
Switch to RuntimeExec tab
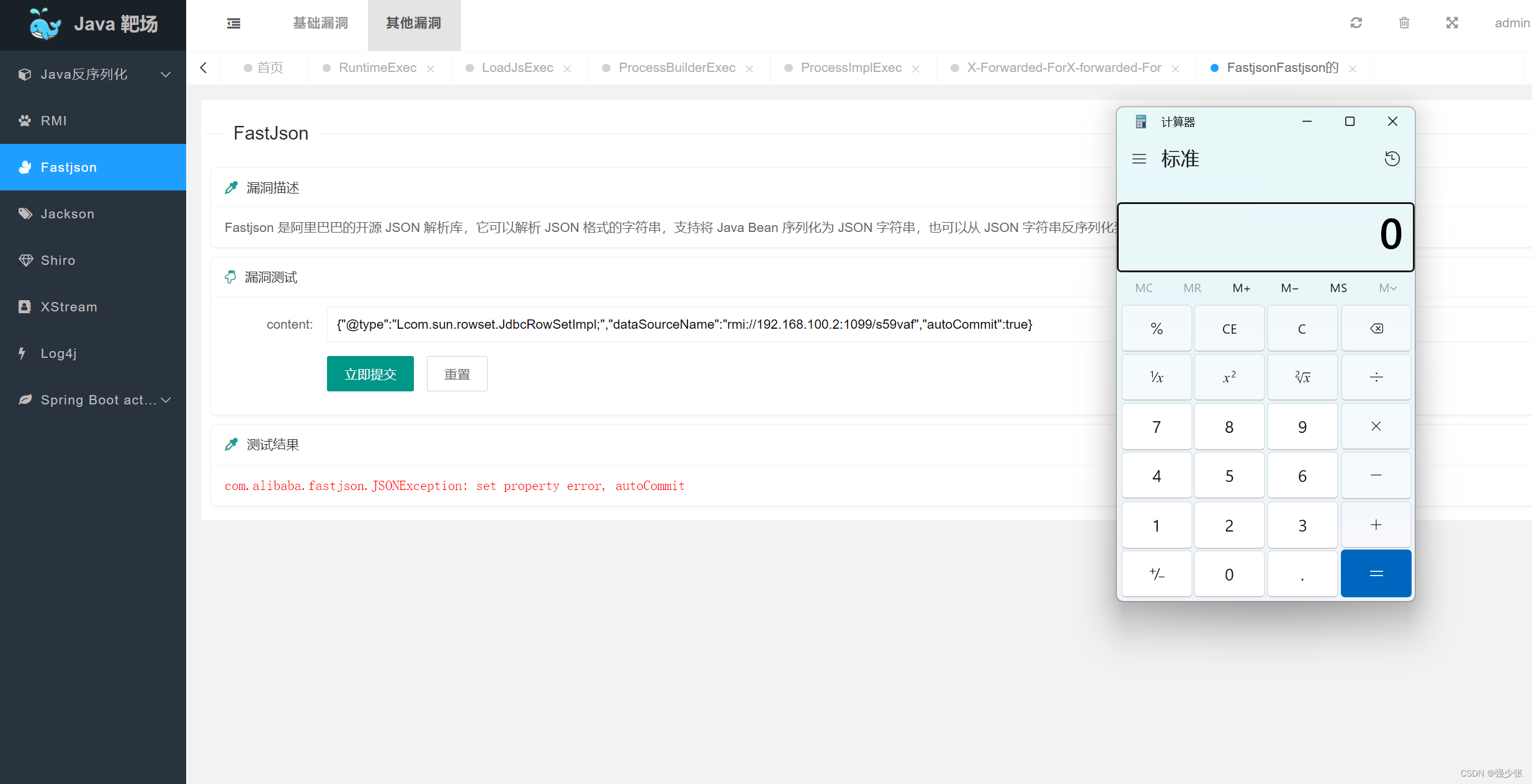377,68
